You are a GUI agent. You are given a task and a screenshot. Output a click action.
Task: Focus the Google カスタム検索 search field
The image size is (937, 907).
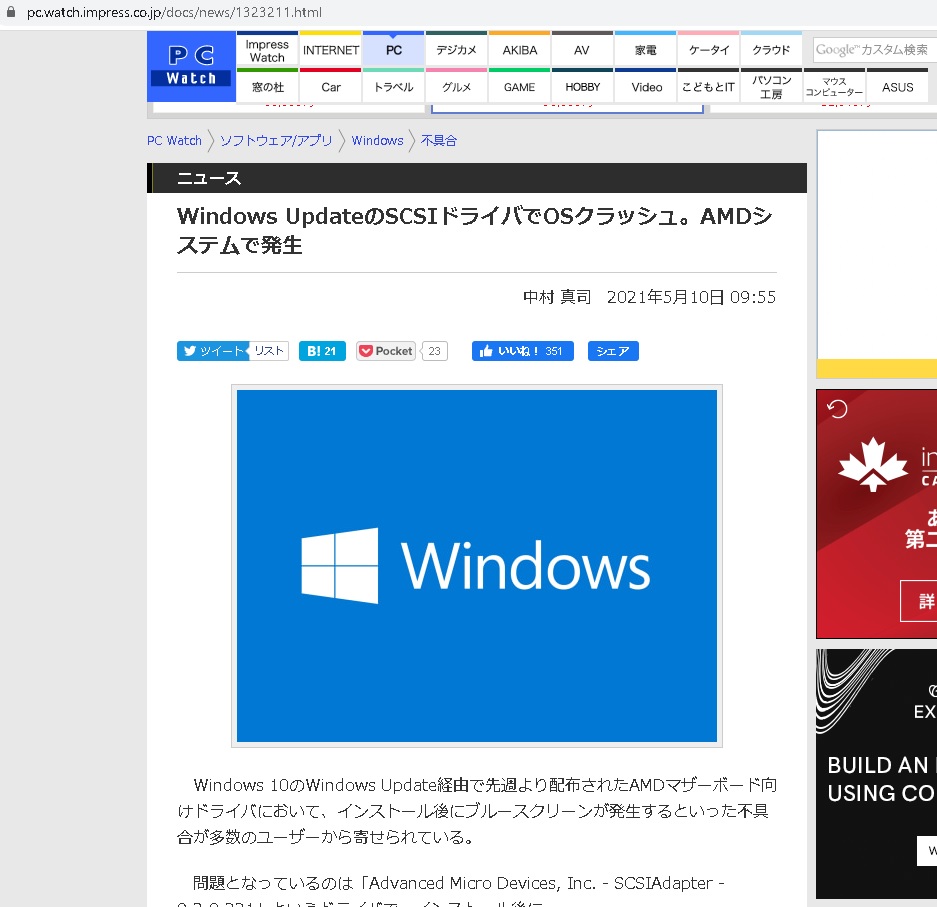click(874, 50)
